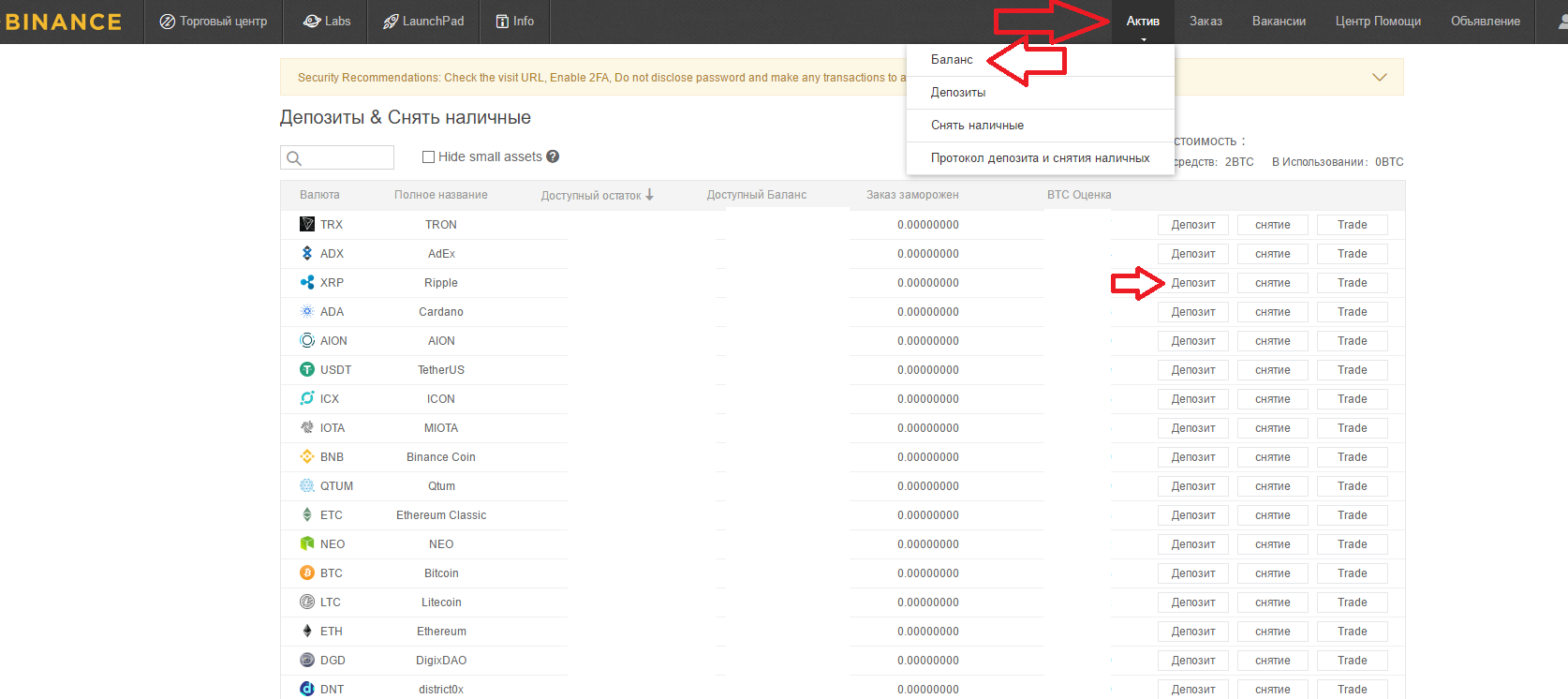Click Trade button for ADA
This screenshot has height=699, width=1568.
click(x=1353, y=312)
